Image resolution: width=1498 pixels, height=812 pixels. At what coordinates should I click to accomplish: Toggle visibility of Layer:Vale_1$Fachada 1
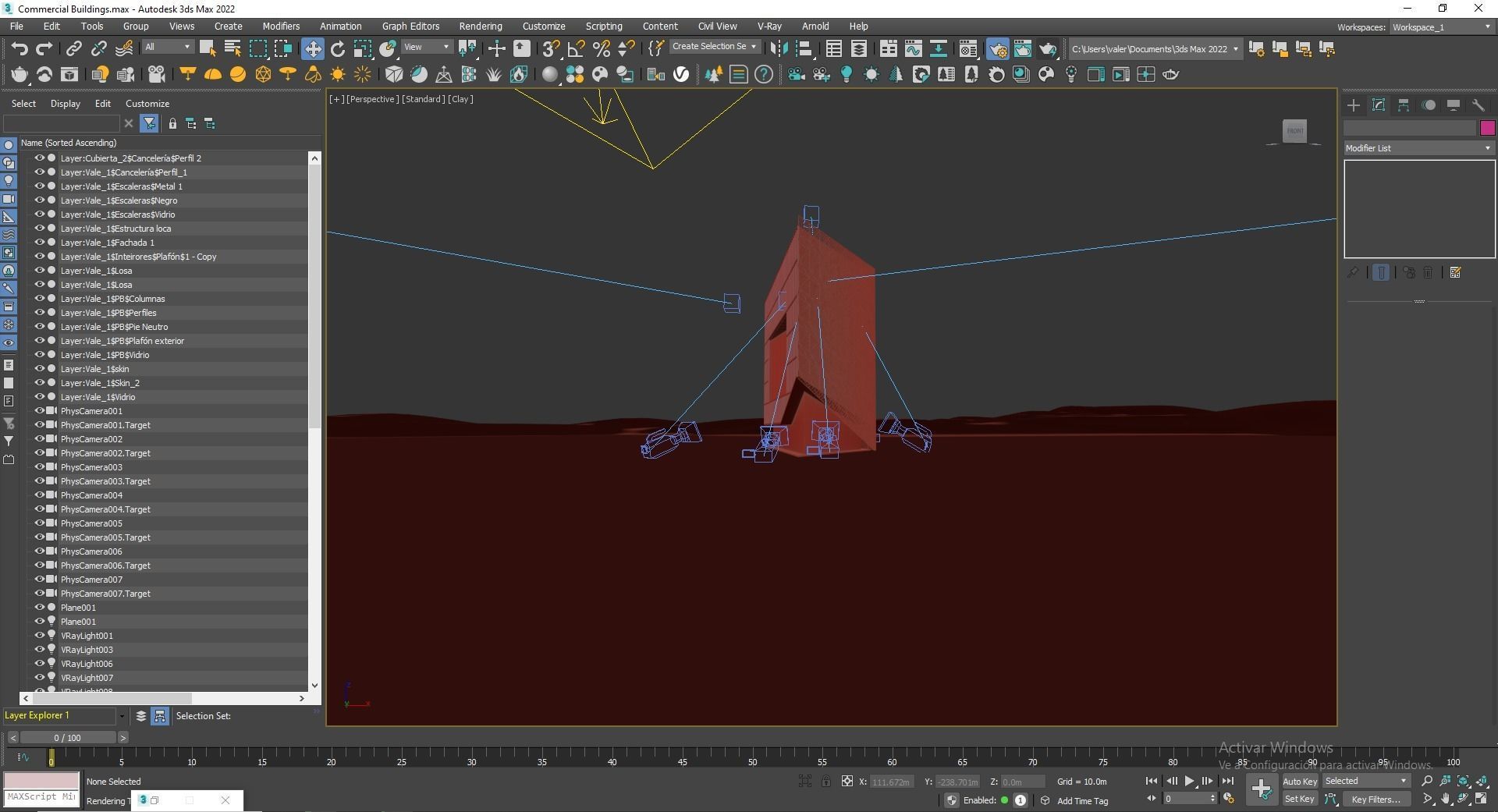pos(39,242)
